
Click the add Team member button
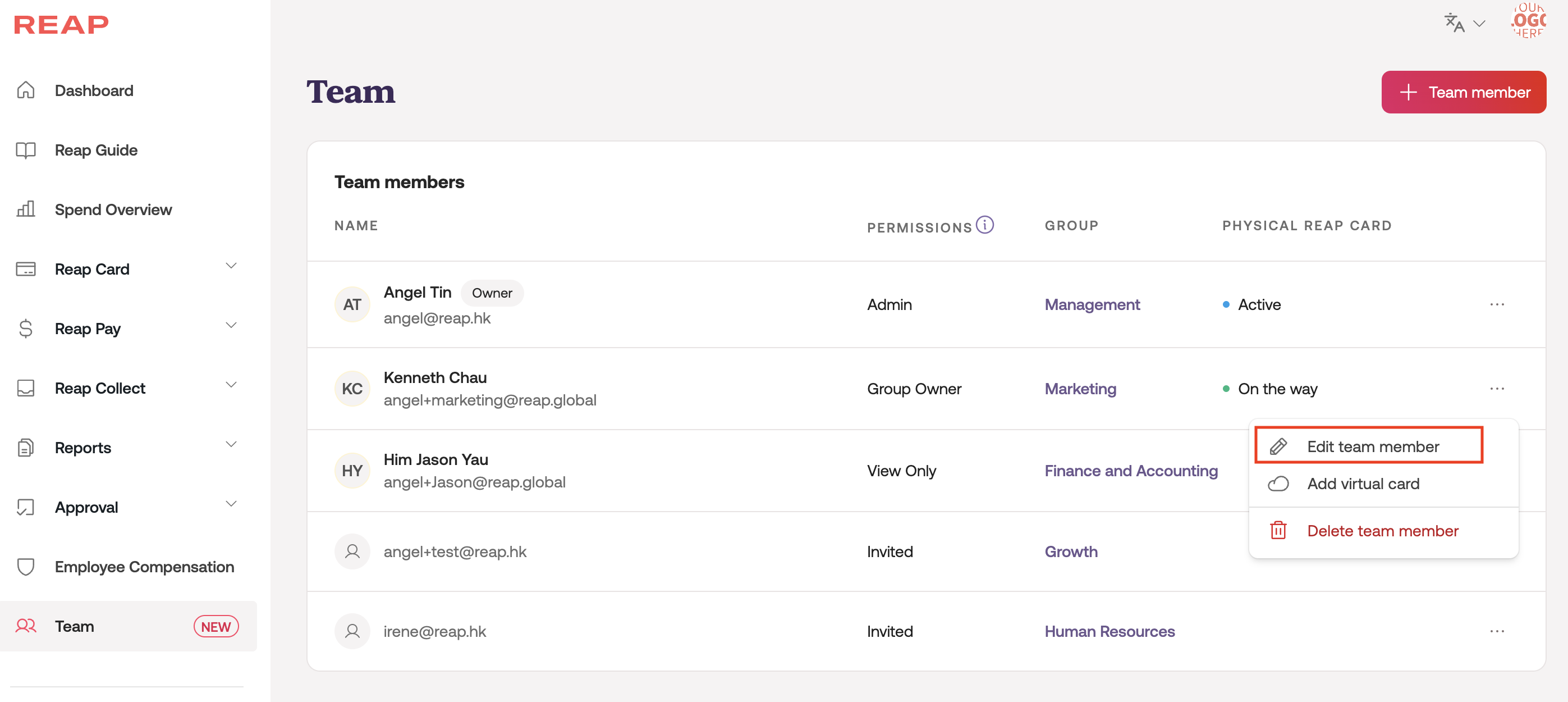(x=1463, y=92)
